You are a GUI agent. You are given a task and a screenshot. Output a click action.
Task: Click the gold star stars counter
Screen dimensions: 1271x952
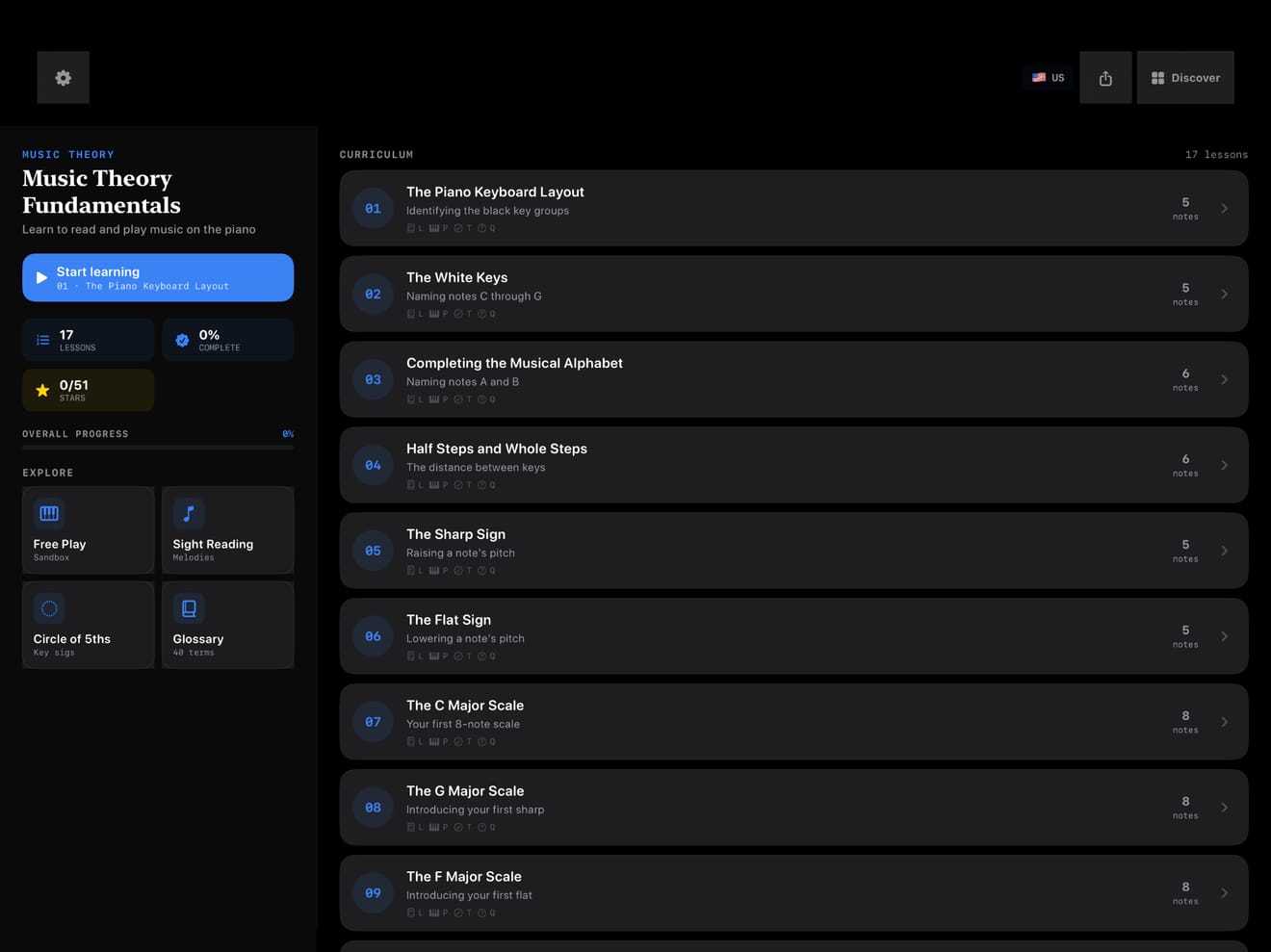click(42, 390)
